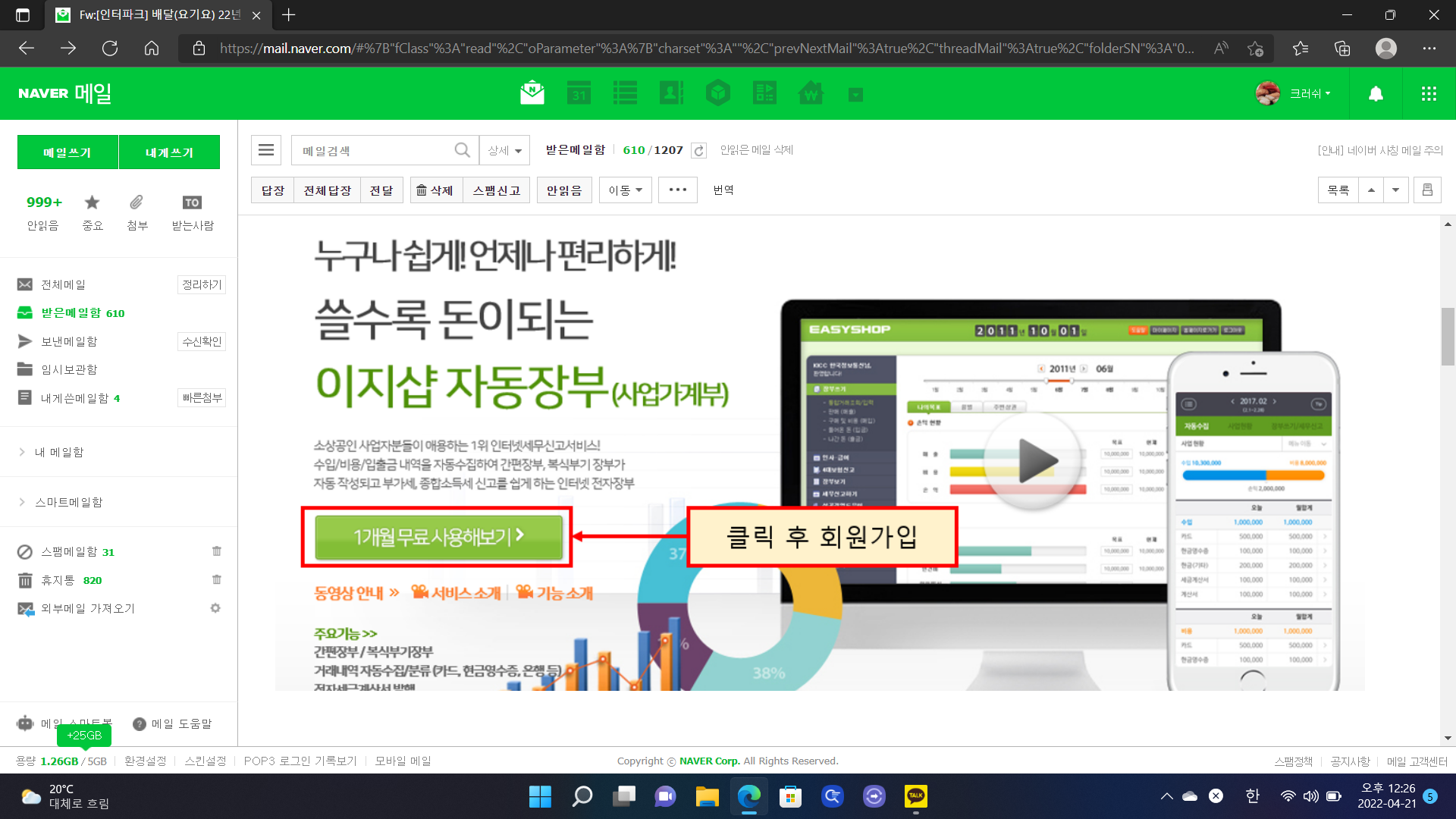Open external mail settings gear

click(215, 608)
